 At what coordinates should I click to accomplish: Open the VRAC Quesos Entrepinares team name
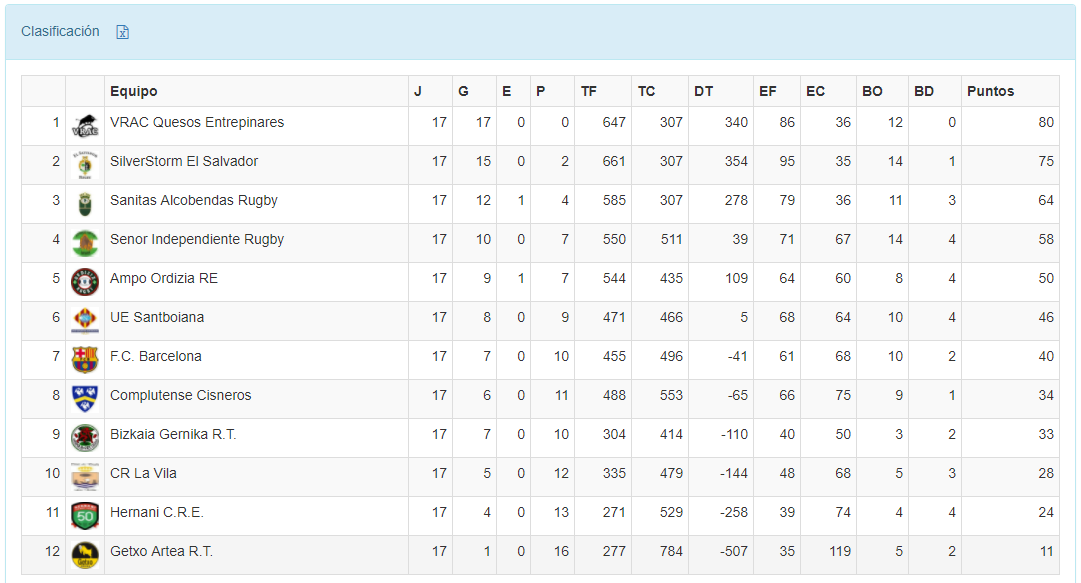point(197,122)
